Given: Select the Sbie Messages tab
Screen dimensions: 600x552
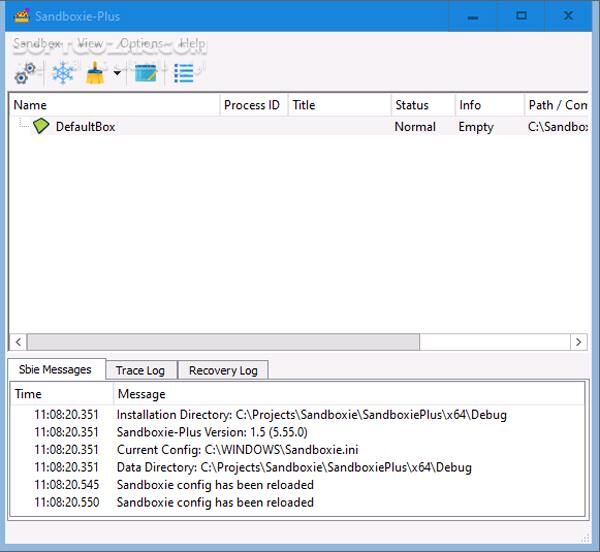Looking at the screenshot, I should pyautogui.click(x=54, y=369).
